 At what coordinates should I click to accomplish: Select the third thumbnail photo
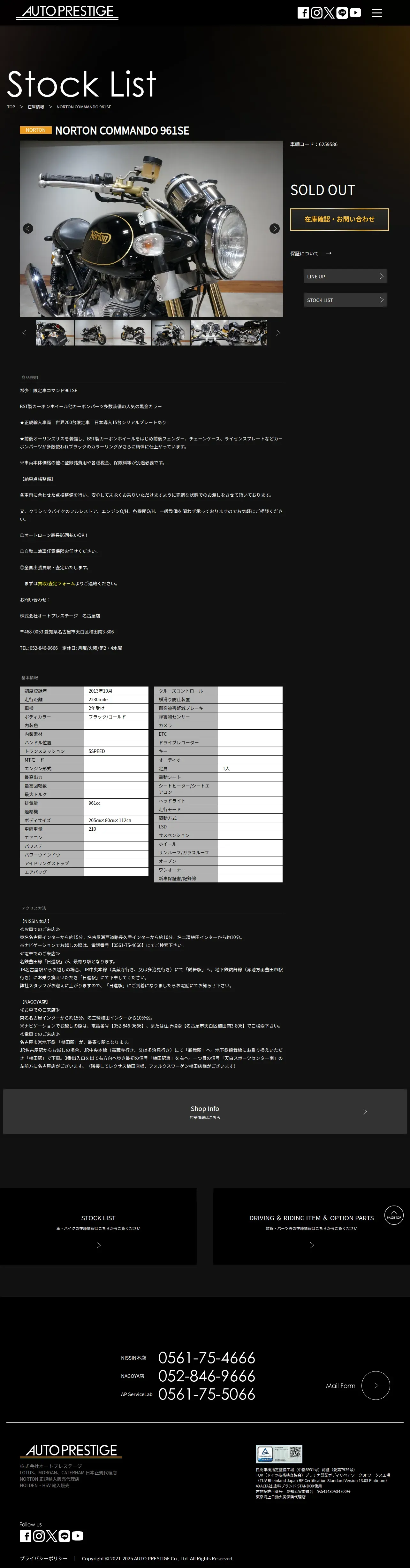click(x=132, y=333)
